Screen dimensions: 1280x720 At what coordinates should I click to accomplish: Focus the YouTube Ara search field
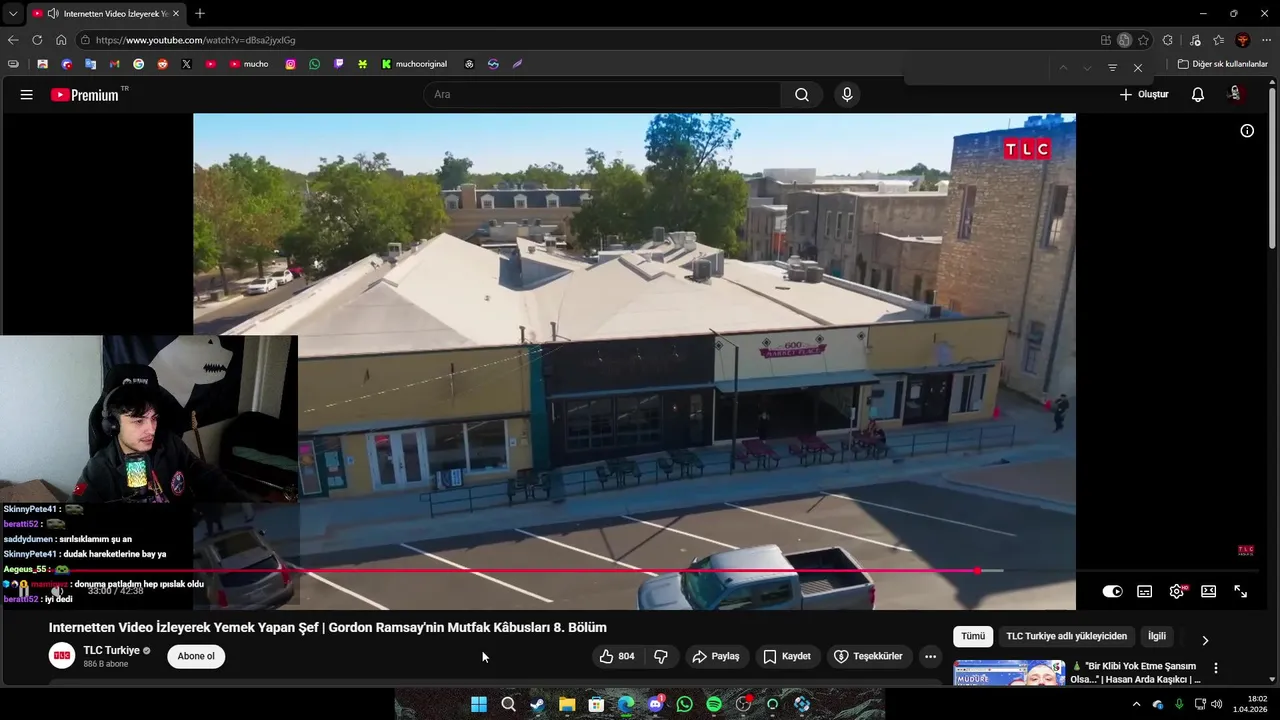click(602, 95)
